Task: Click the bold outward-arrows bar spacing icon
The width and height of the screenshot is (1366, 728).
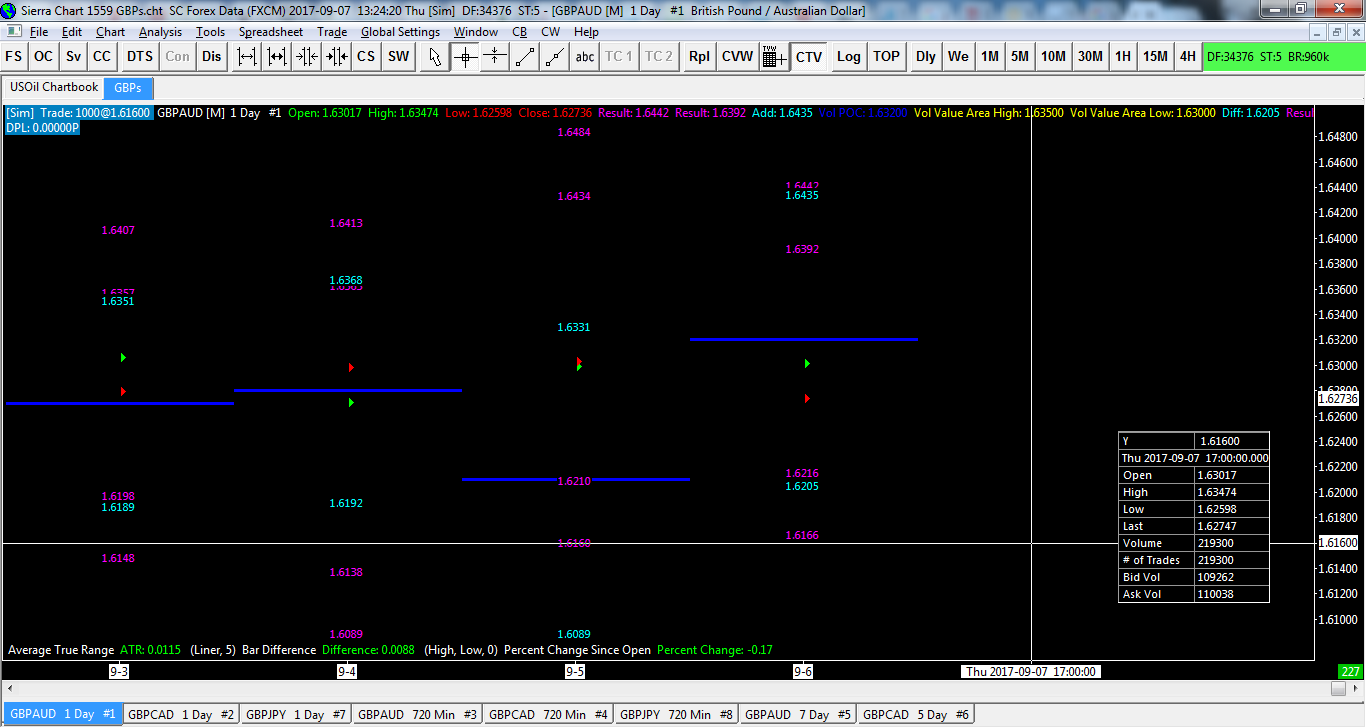Action: 277,56
